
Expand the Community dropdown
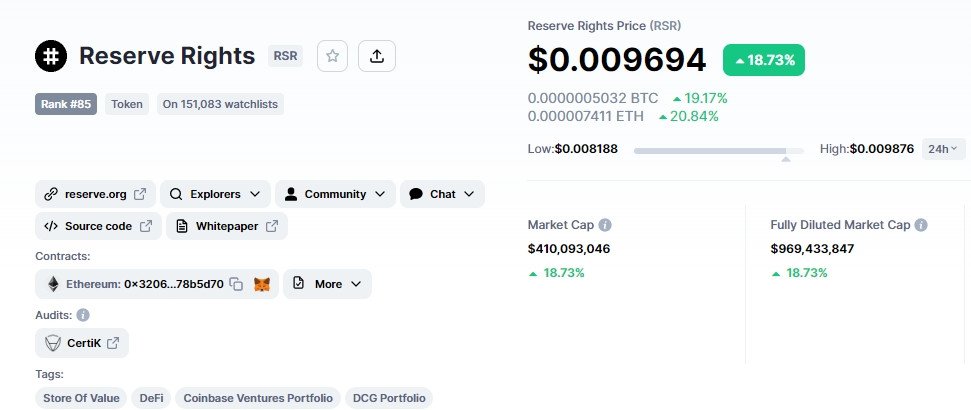point(335,194)
